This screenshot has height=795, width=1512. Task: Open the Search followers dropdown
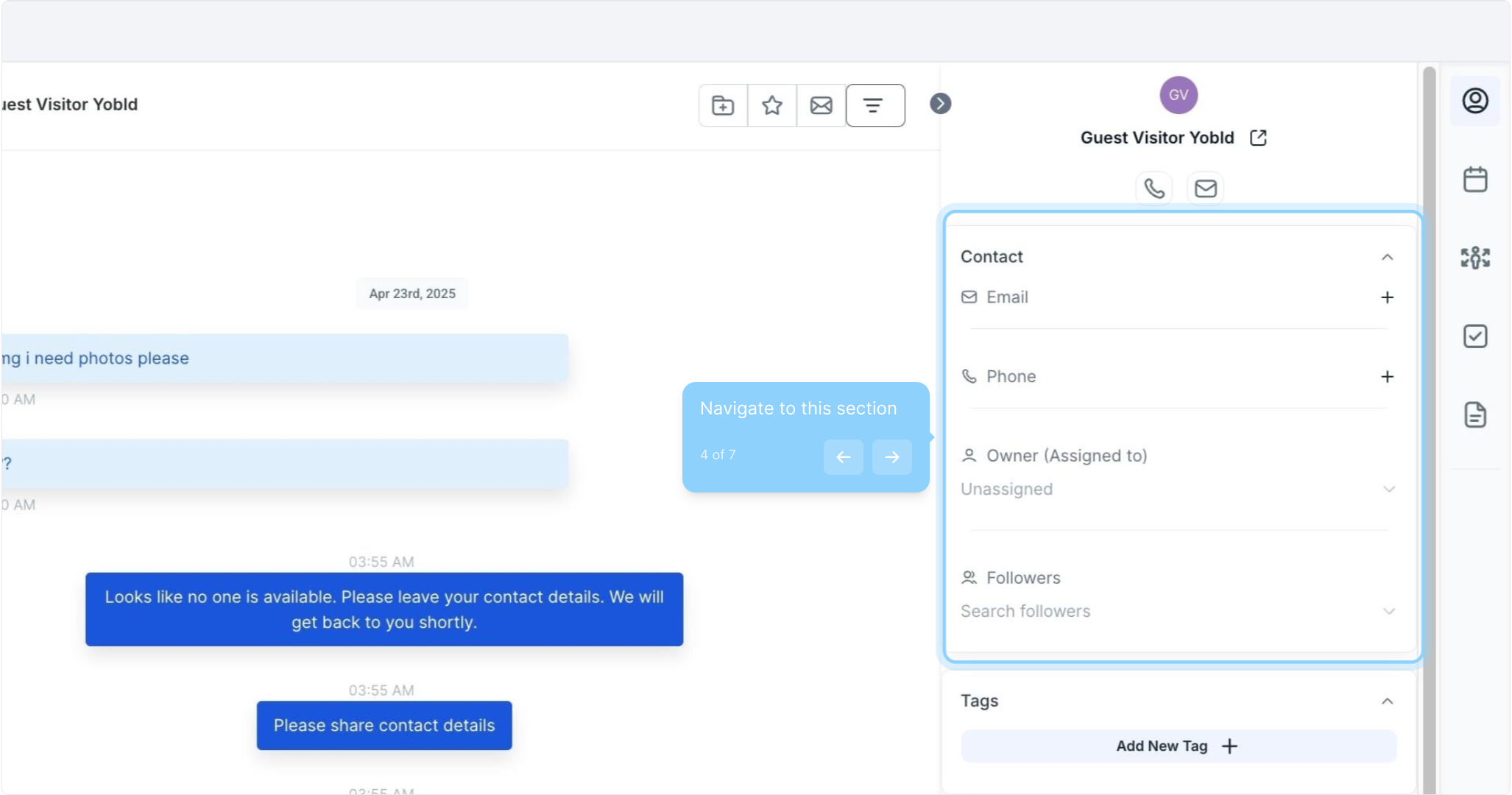(x=1178, y=612)
